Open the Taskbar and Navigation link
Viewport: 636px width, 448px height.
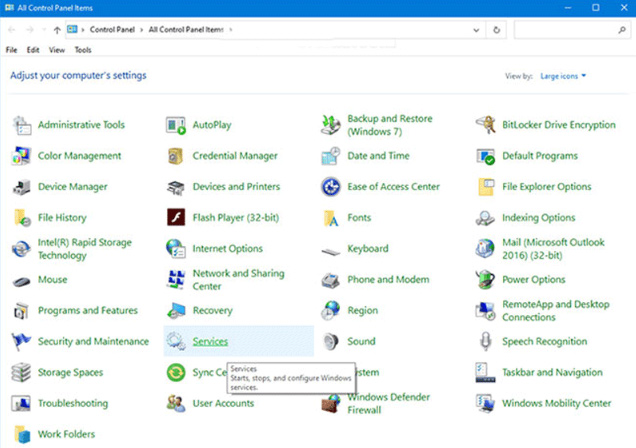(552, 372)
